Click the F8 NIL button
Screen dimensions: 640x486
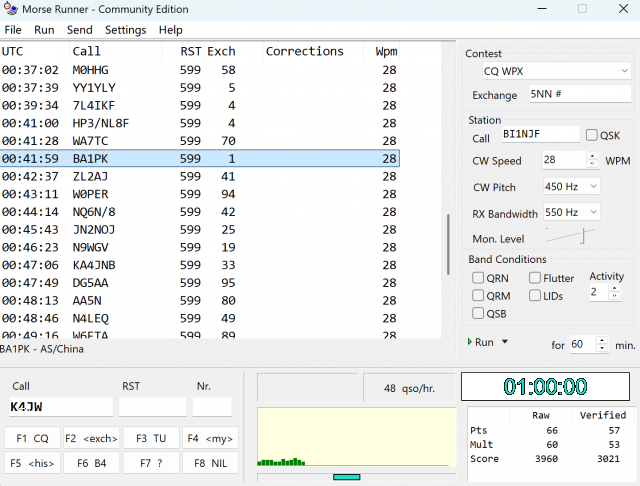(210, 463)
